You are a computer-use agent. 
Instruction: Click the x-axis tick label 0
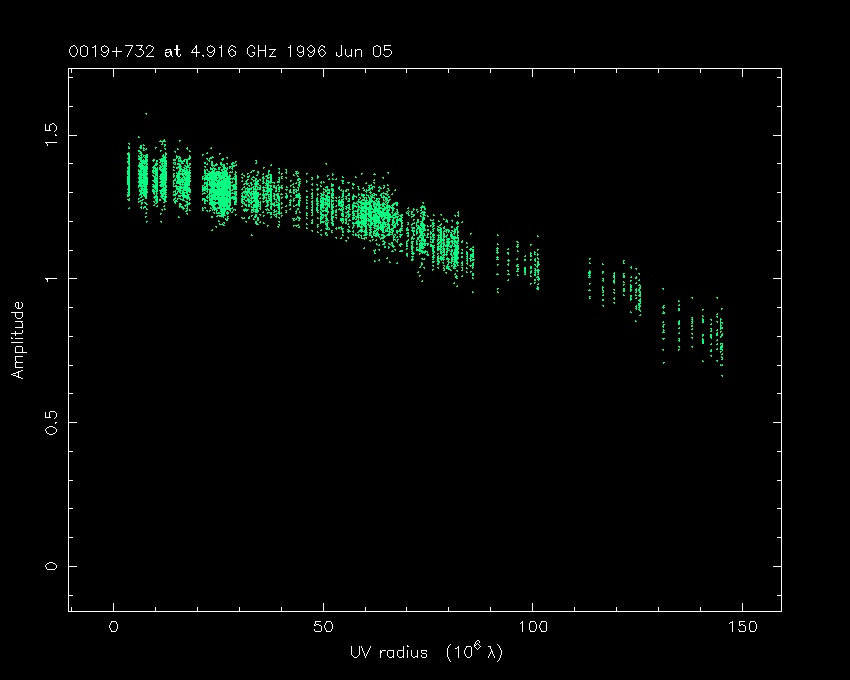click(114, 627)
